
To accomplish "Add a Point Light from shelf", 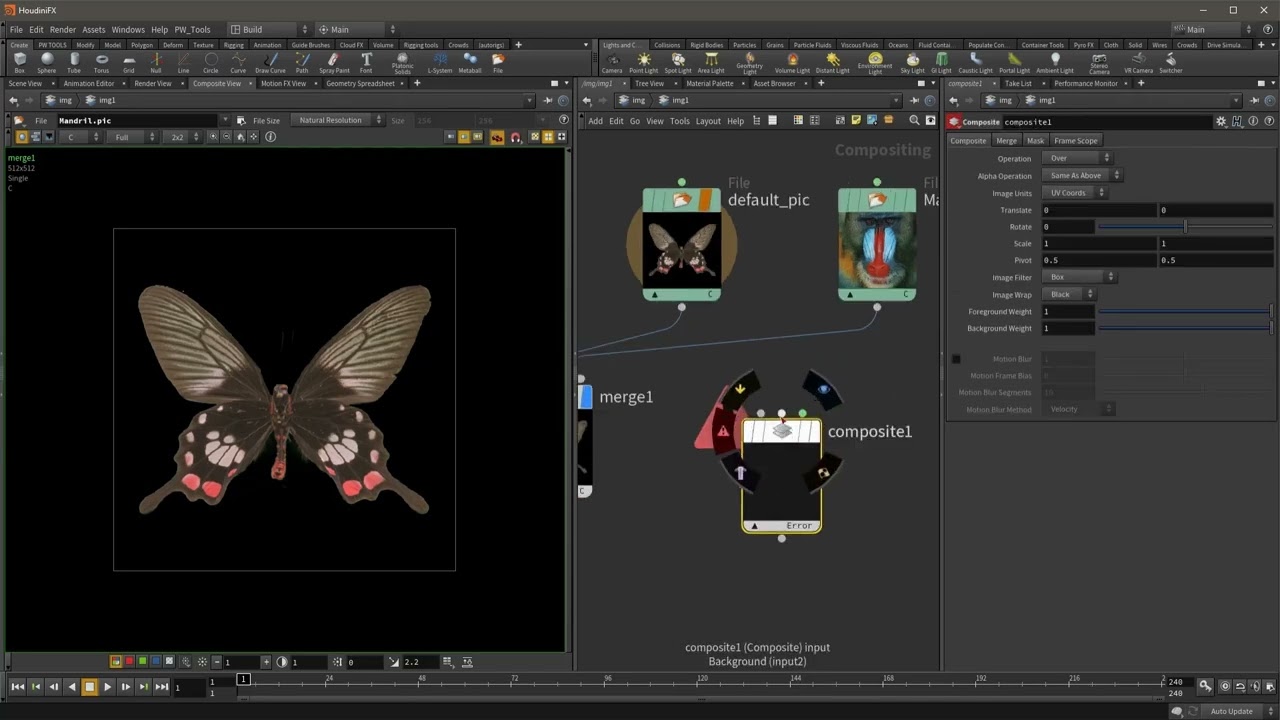I will (644, 63).
